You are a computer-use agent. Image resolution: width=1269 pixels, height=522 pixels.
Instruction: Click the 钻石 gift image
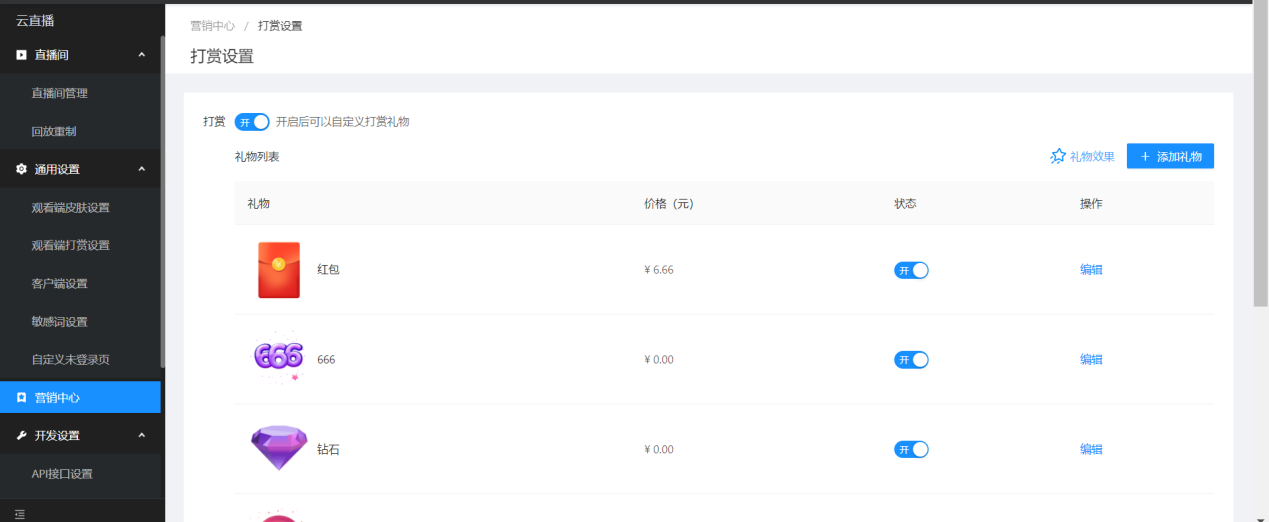279,448
